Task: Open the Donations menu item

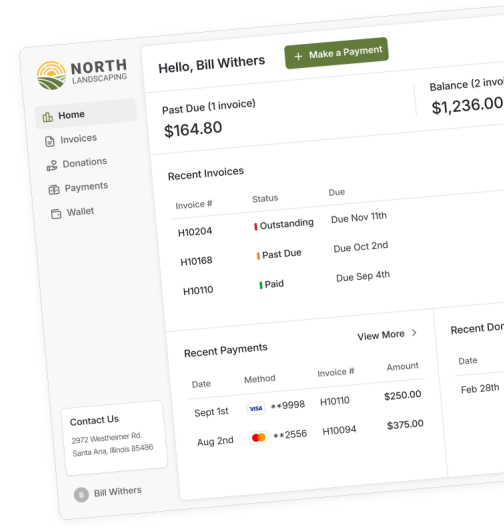Action: pos(77,164)
